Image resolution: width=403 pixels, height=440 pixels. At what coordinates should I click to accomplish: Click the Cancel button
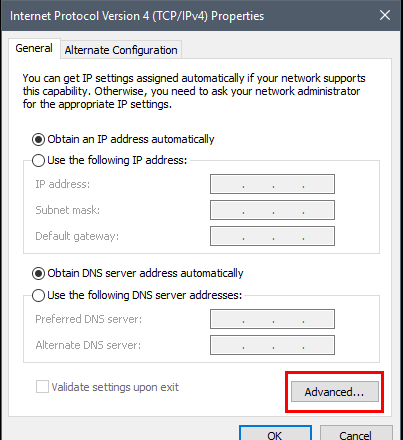356,433
